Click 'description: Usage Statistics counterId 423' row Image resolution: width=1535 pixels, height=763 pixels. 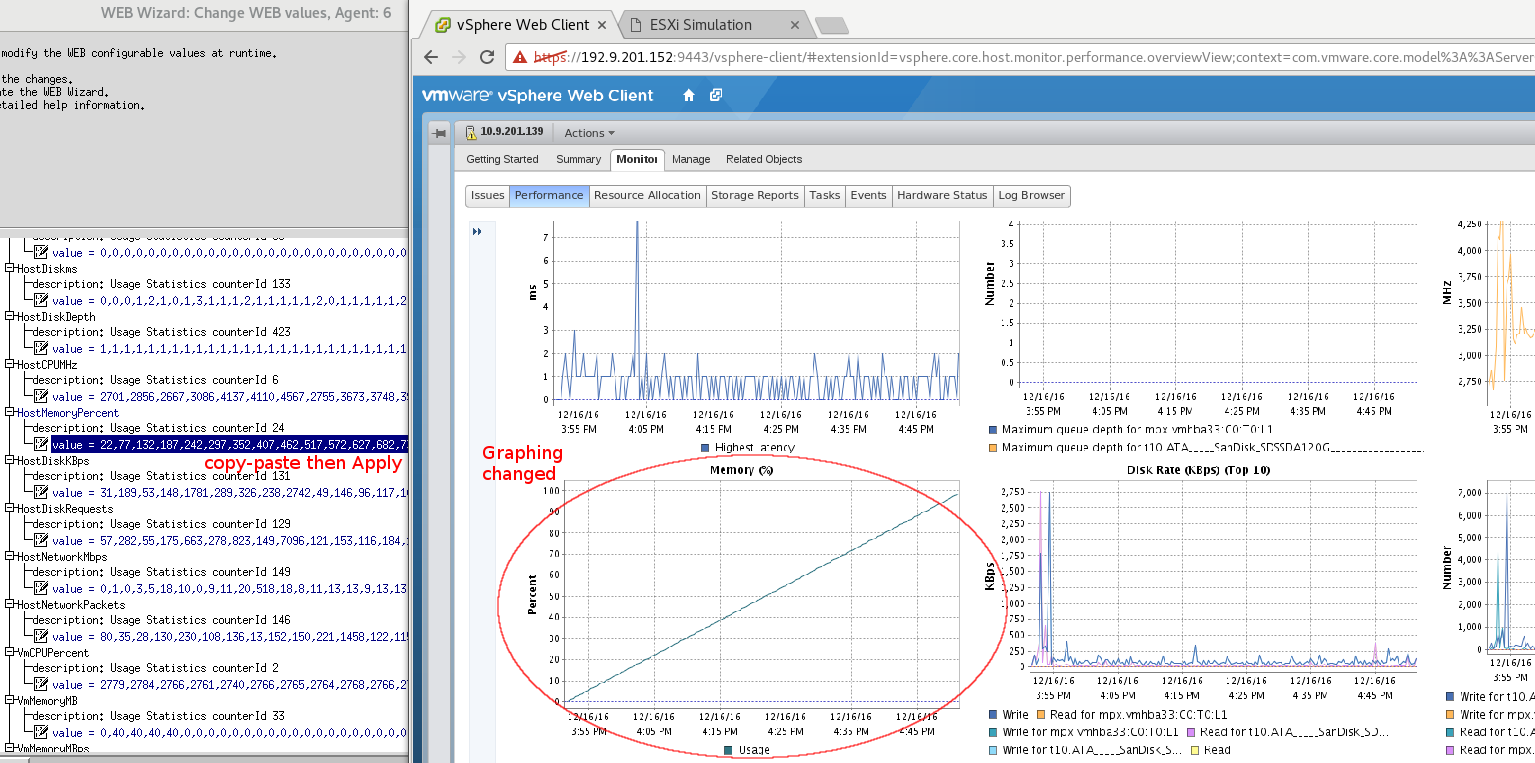tap(161, 332)
